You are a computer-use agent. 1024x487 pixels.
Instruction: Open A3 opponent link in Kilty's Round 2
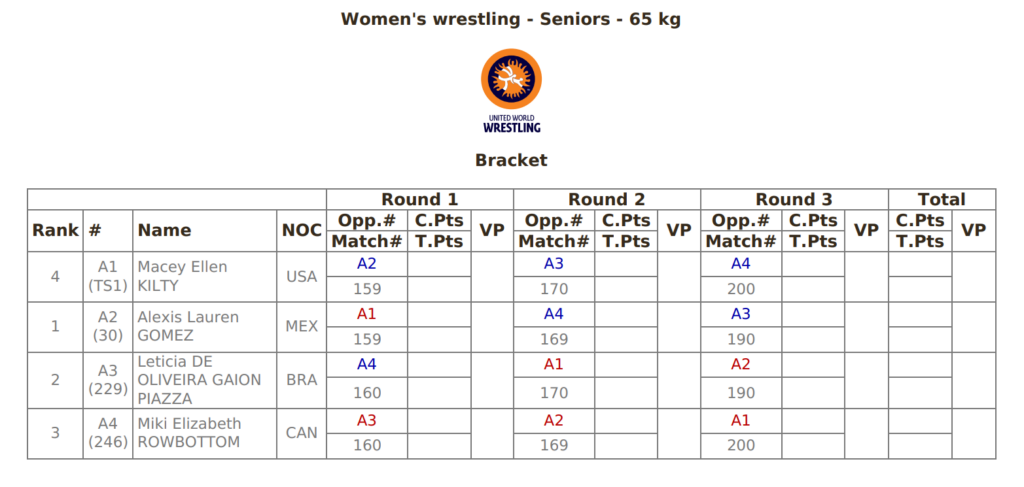(554, 264)
